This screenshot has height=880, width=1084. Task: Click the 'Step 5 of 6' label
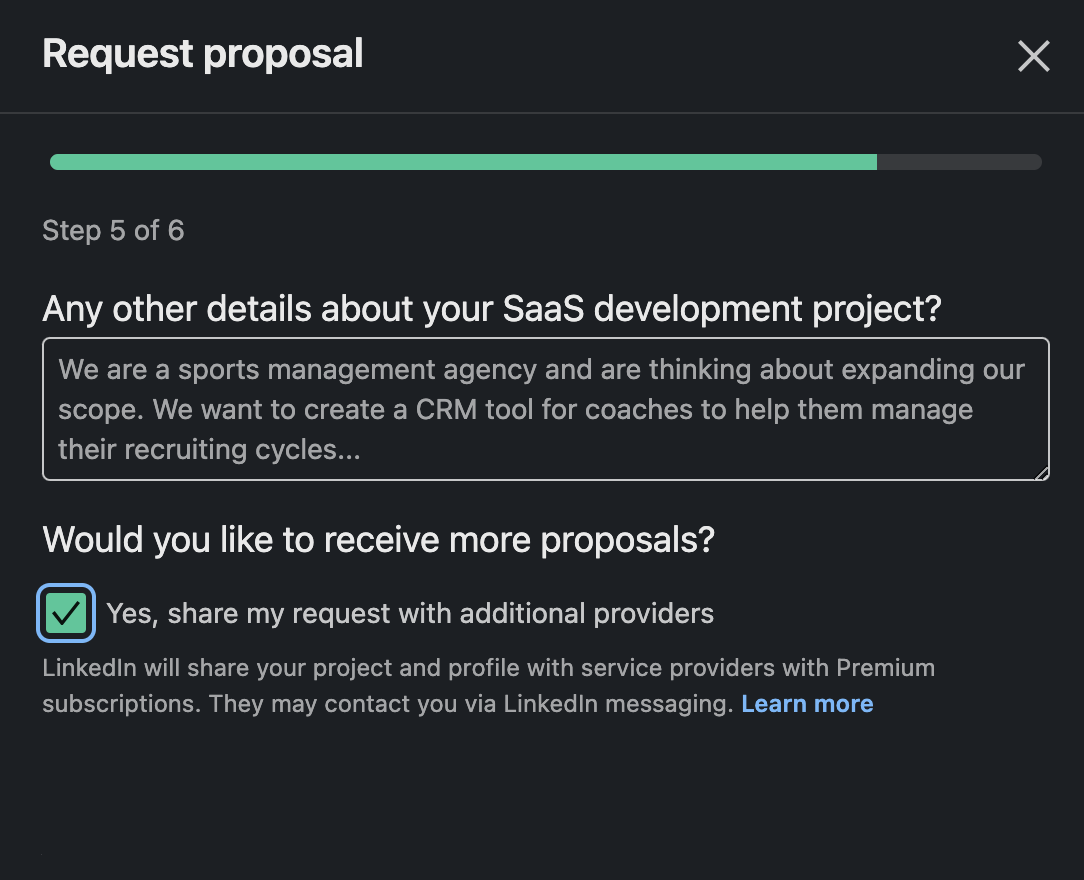[x=112, y=230]
